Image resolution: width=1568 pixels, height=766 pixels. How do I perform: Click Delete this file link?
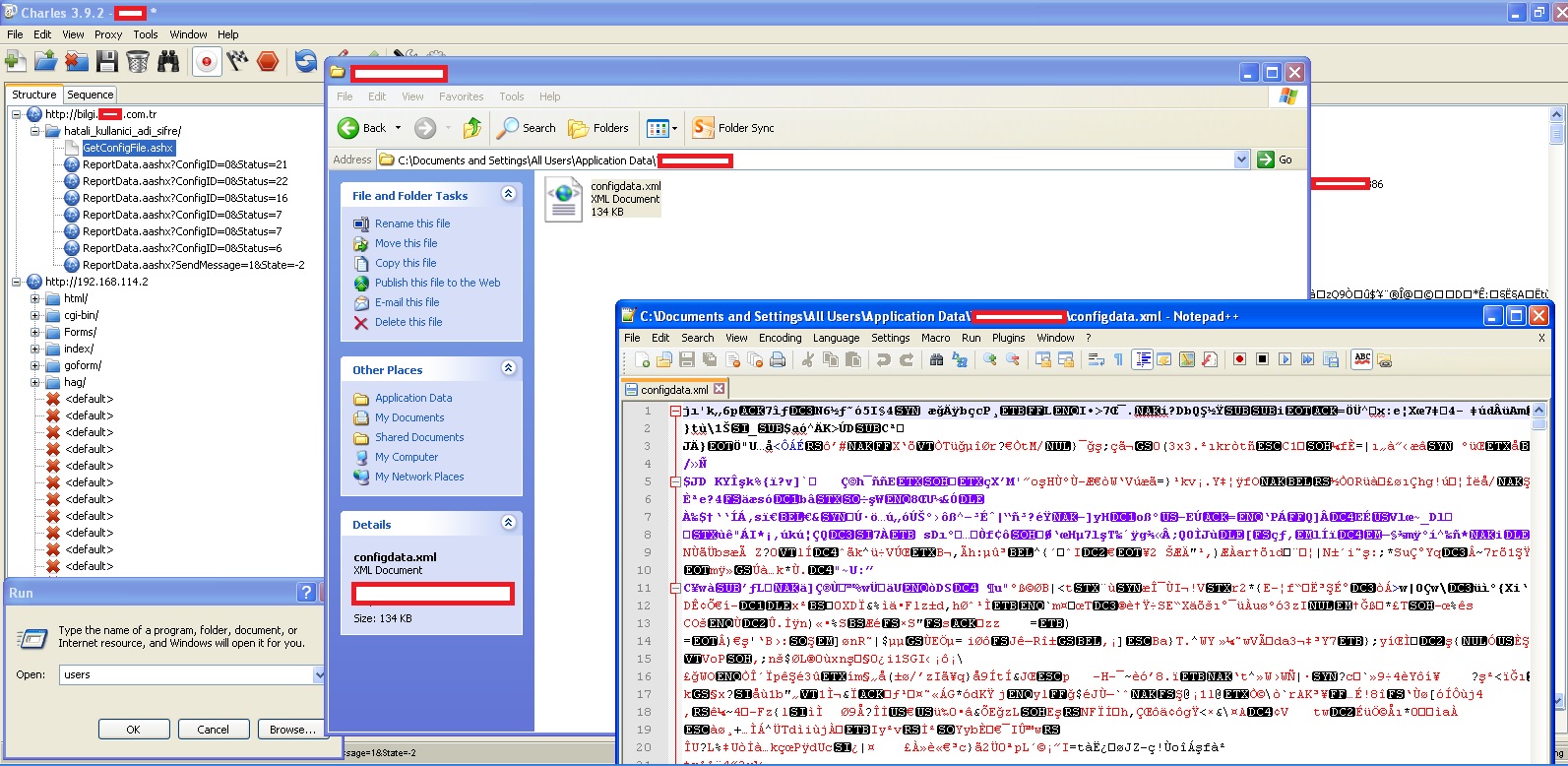point(408,322)
